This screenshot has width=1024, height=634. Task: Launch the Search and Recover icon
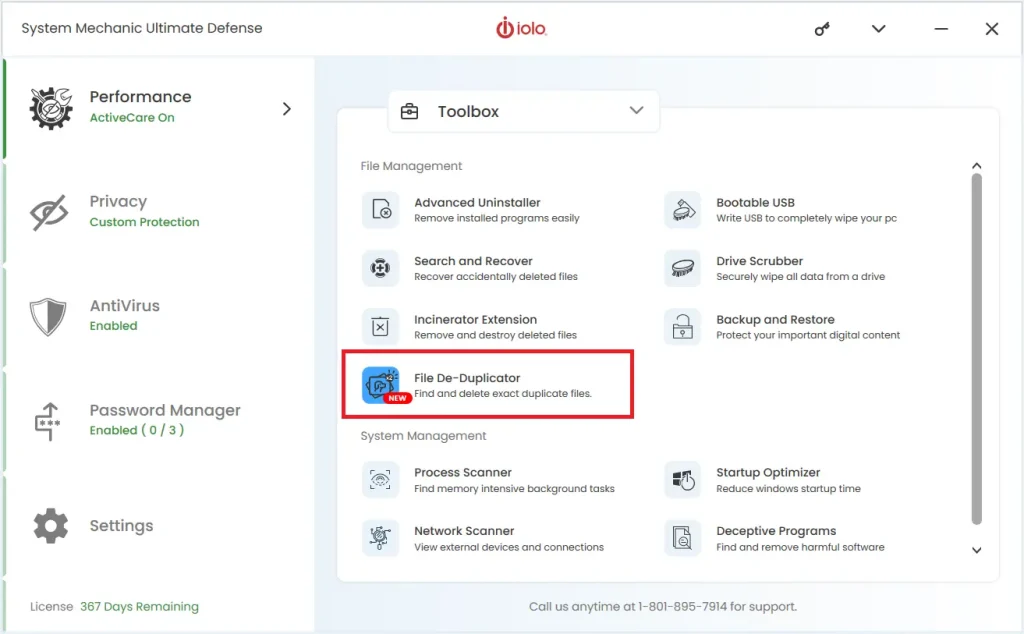pos(380,268)
